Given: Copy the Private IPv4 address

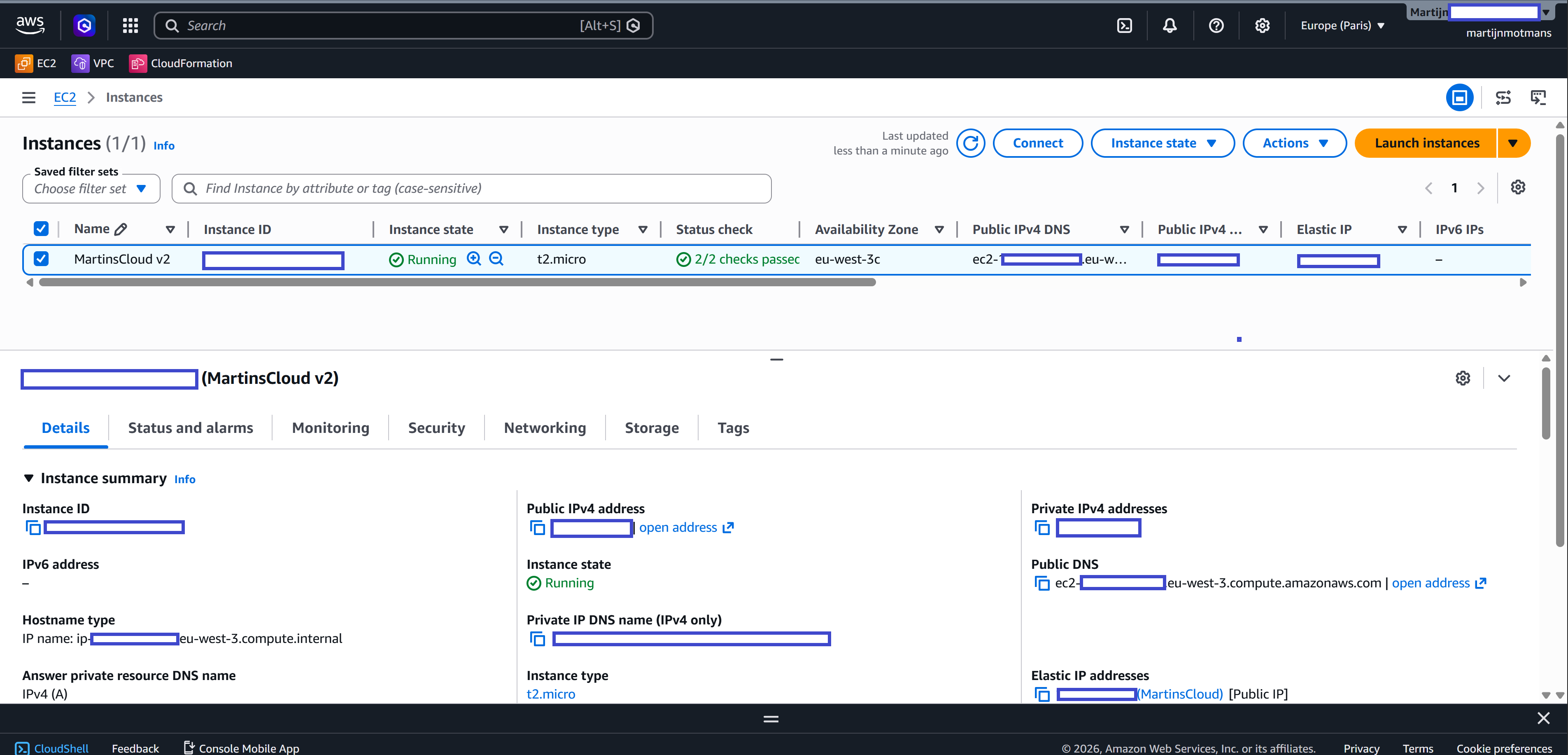Looking at the screenshot, I should [1041, 527].
